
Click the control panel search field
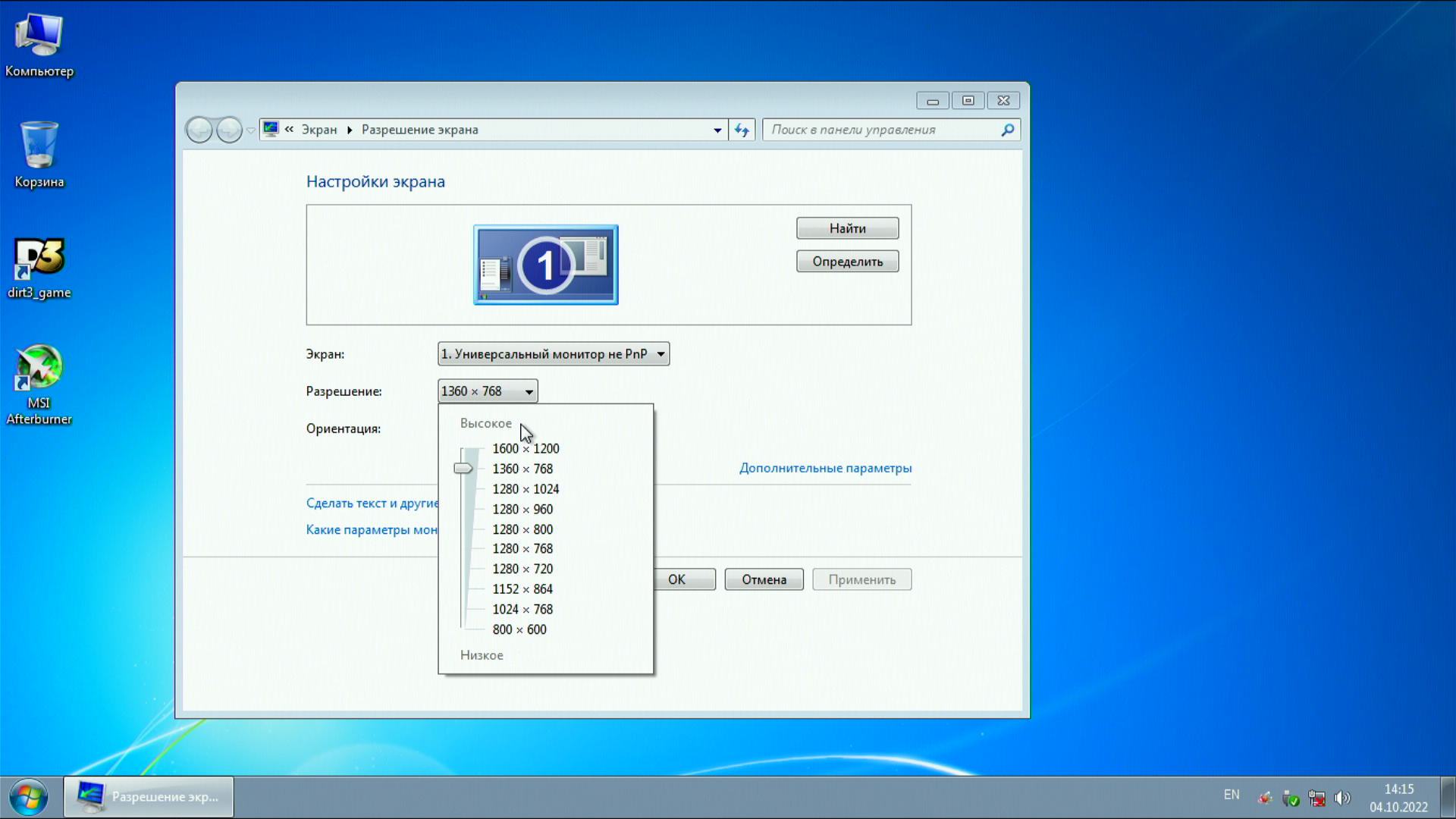(x=880, y=130)
